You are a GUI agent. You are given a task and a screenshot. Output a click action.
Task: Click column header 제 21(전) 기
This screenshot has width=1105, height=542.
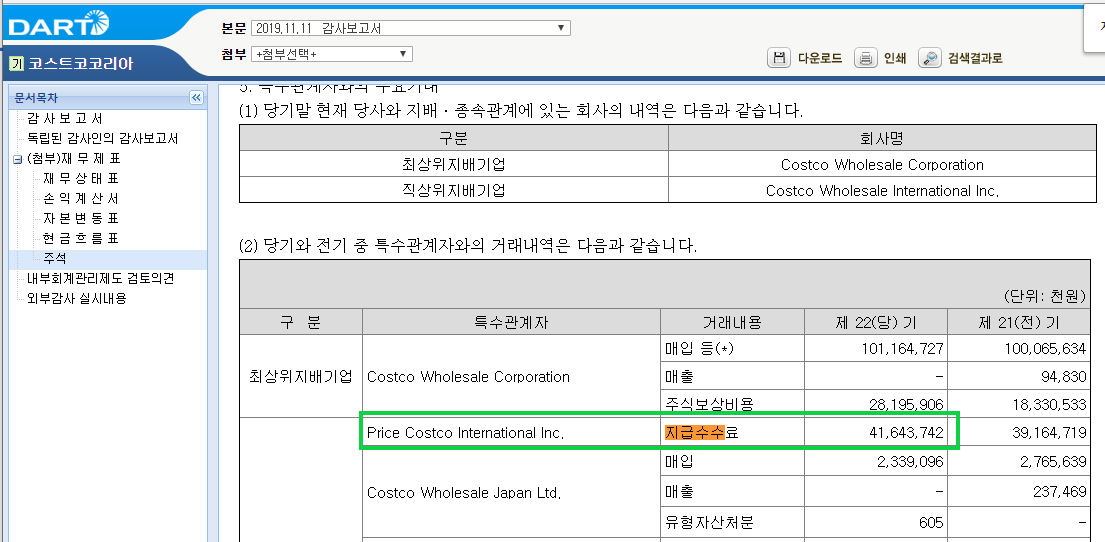(1018, 323)
